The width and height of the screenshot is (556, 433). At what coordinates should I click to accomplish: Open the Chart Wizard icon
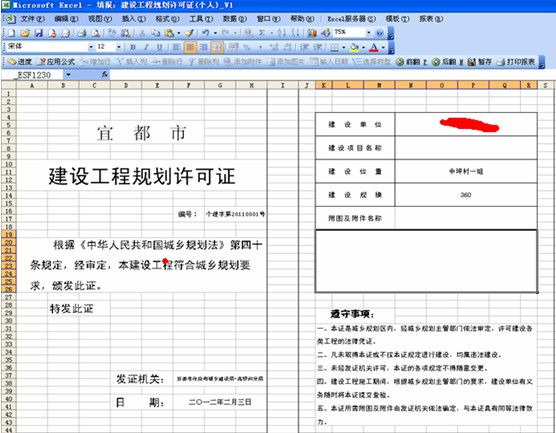pos(312,33)
